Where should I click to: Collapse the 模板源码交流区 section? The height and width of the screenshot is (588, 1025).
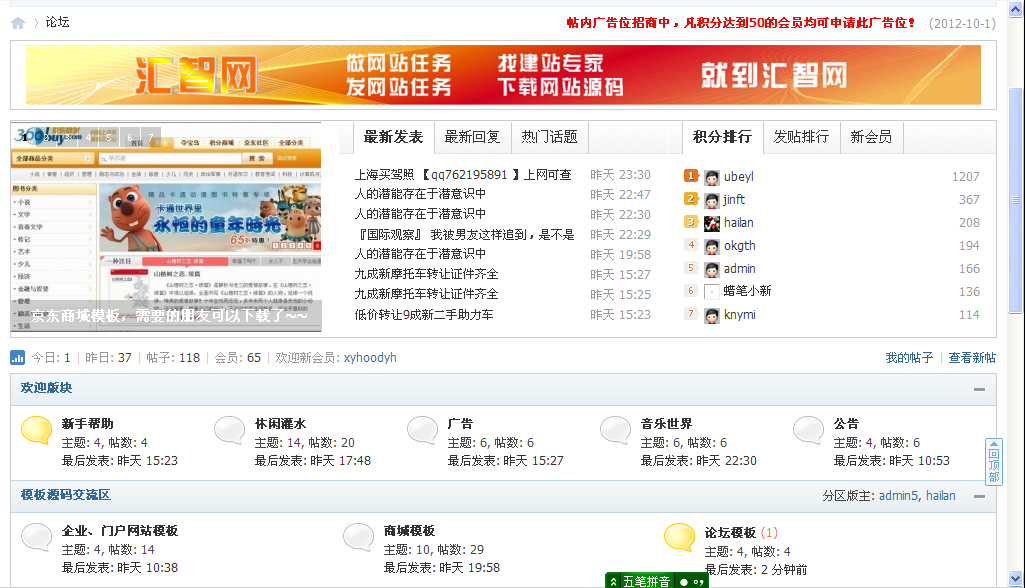pyautogui.click(x=980, y=496)
